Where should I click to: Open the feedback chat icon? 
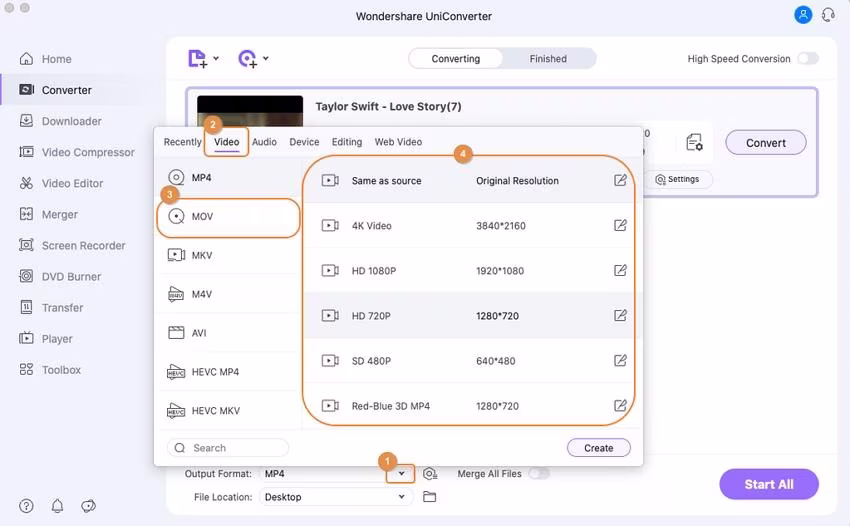(x=88, y=506)
